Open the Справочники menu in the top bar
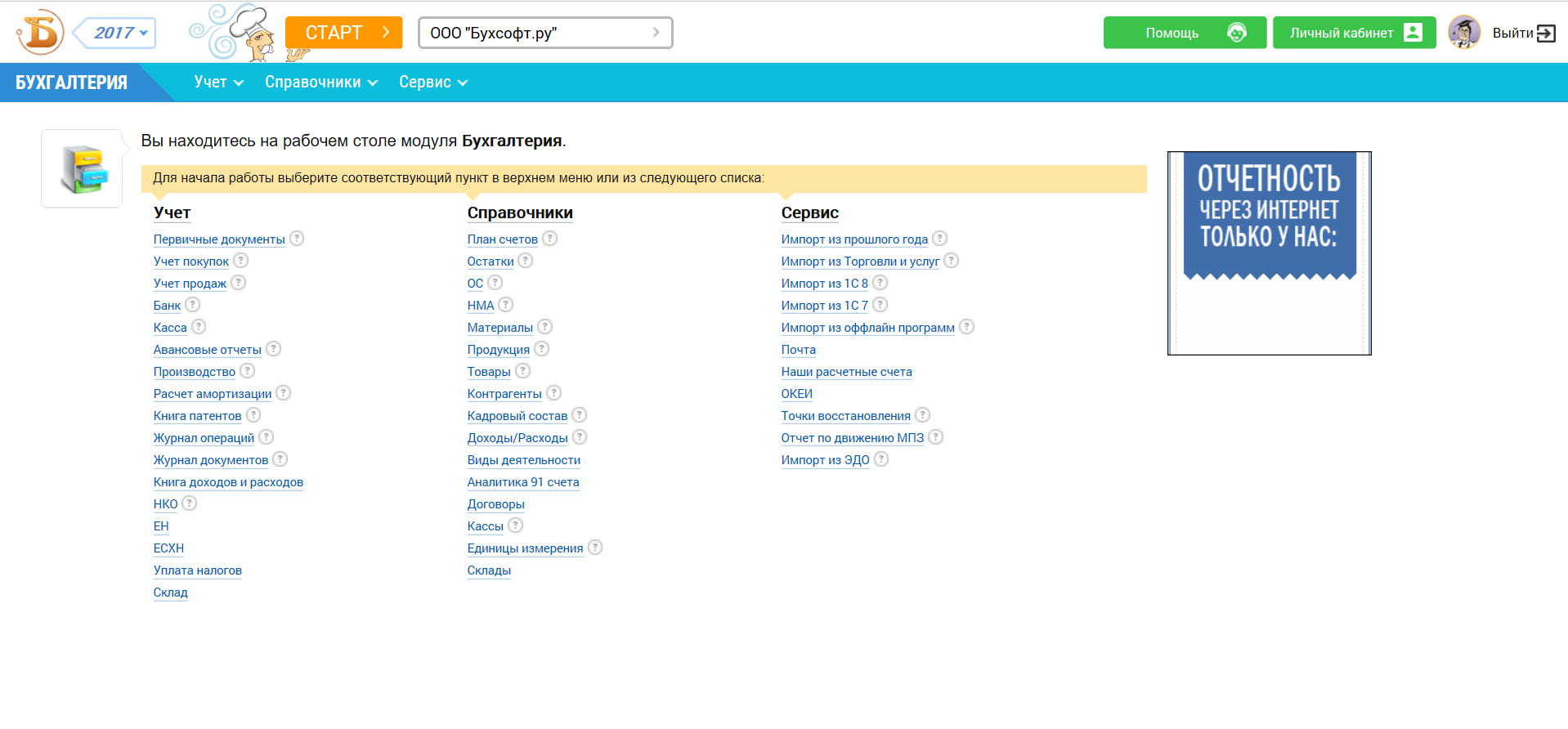The height and width of the screenshot is (729, 1568). [321, 83]
